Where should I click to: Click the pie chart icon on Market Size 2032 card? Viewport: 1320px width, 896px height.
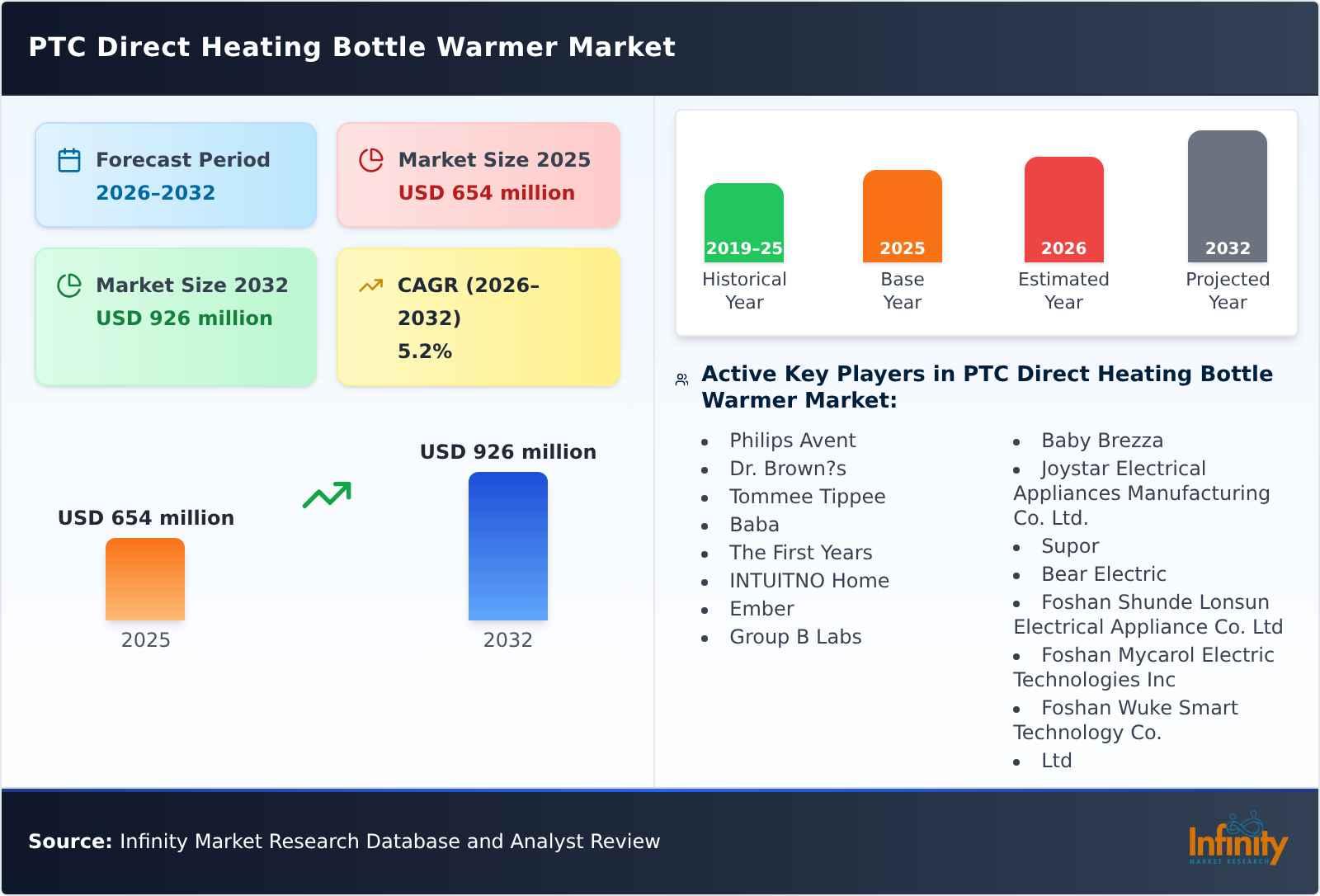pyautogui.click(x=69, y=285)
